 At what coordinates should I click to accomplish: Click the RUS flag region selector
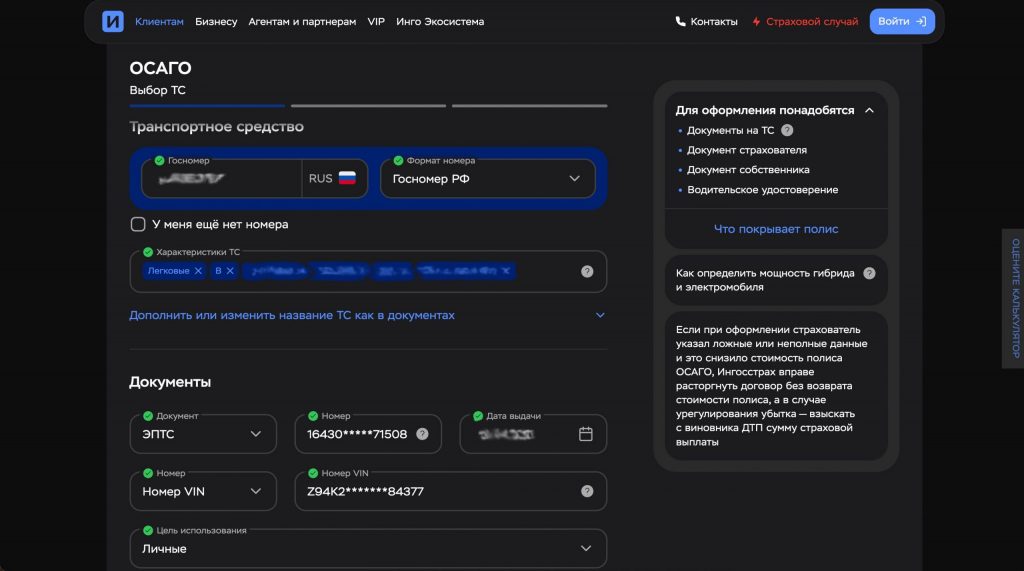pos(334,179)
